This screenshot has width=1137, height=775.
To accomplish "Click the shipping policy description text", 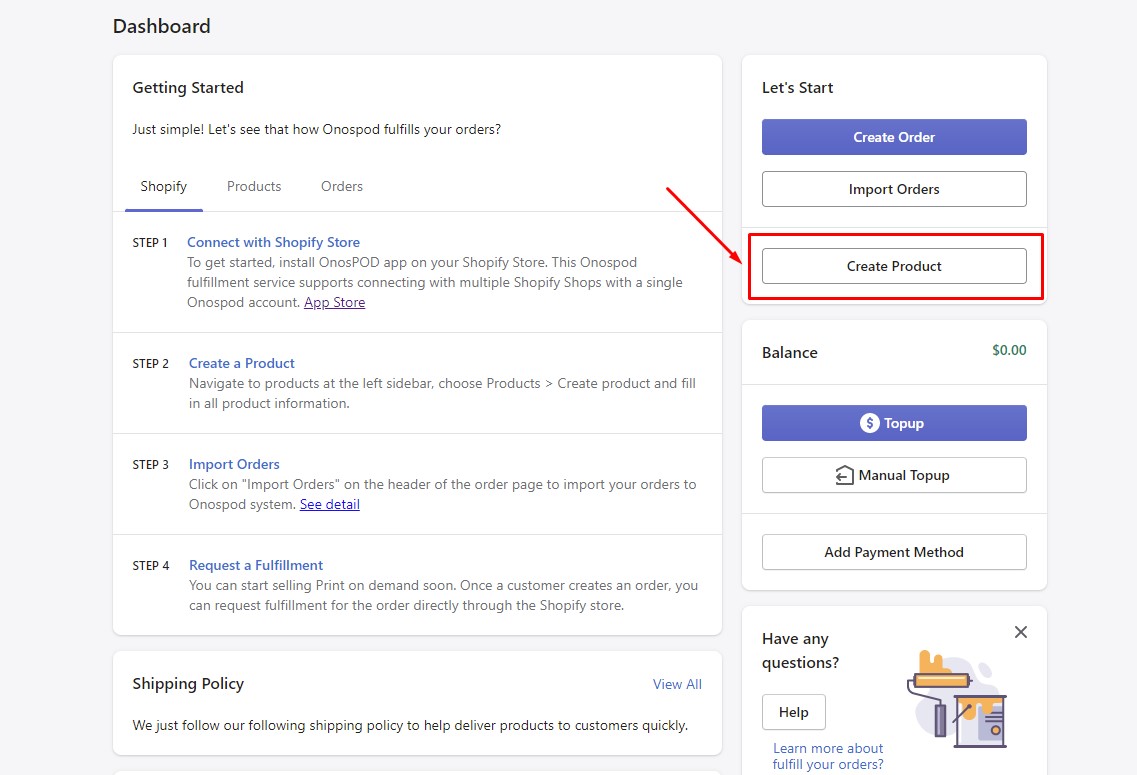I will [x=410, y=725].
